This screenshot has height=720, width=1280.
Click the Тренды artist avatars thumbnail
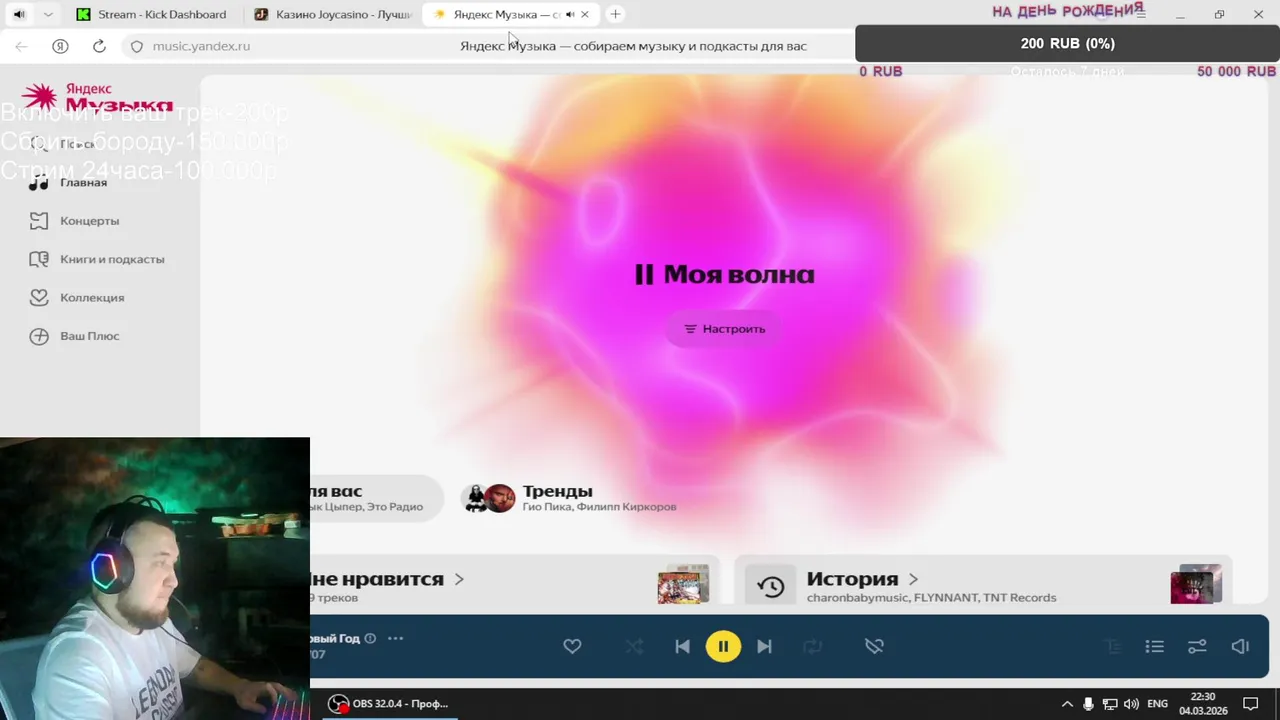(x=490, y=498)
